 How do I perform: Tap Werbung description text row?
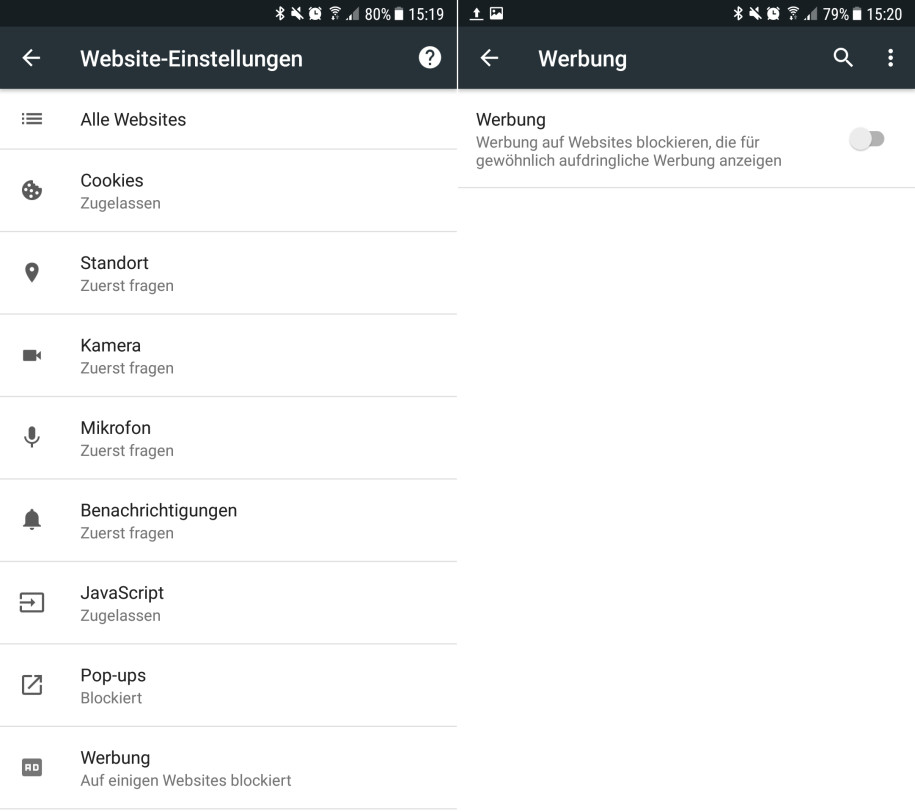pos(686,139)
